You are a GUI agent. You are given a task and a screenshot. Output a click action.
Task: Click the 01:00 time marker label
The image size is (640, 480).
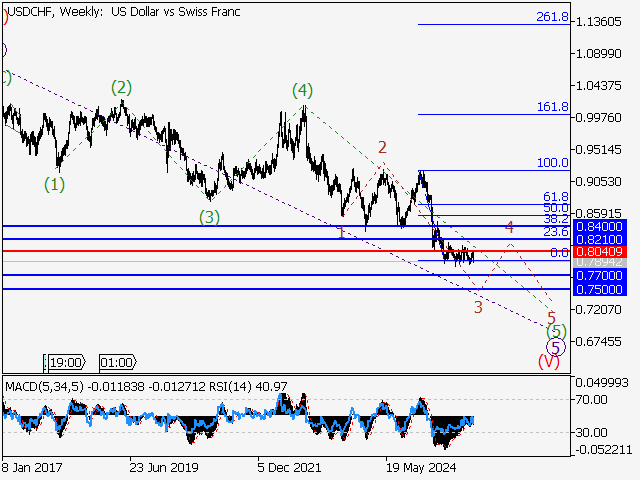point(118,362)
